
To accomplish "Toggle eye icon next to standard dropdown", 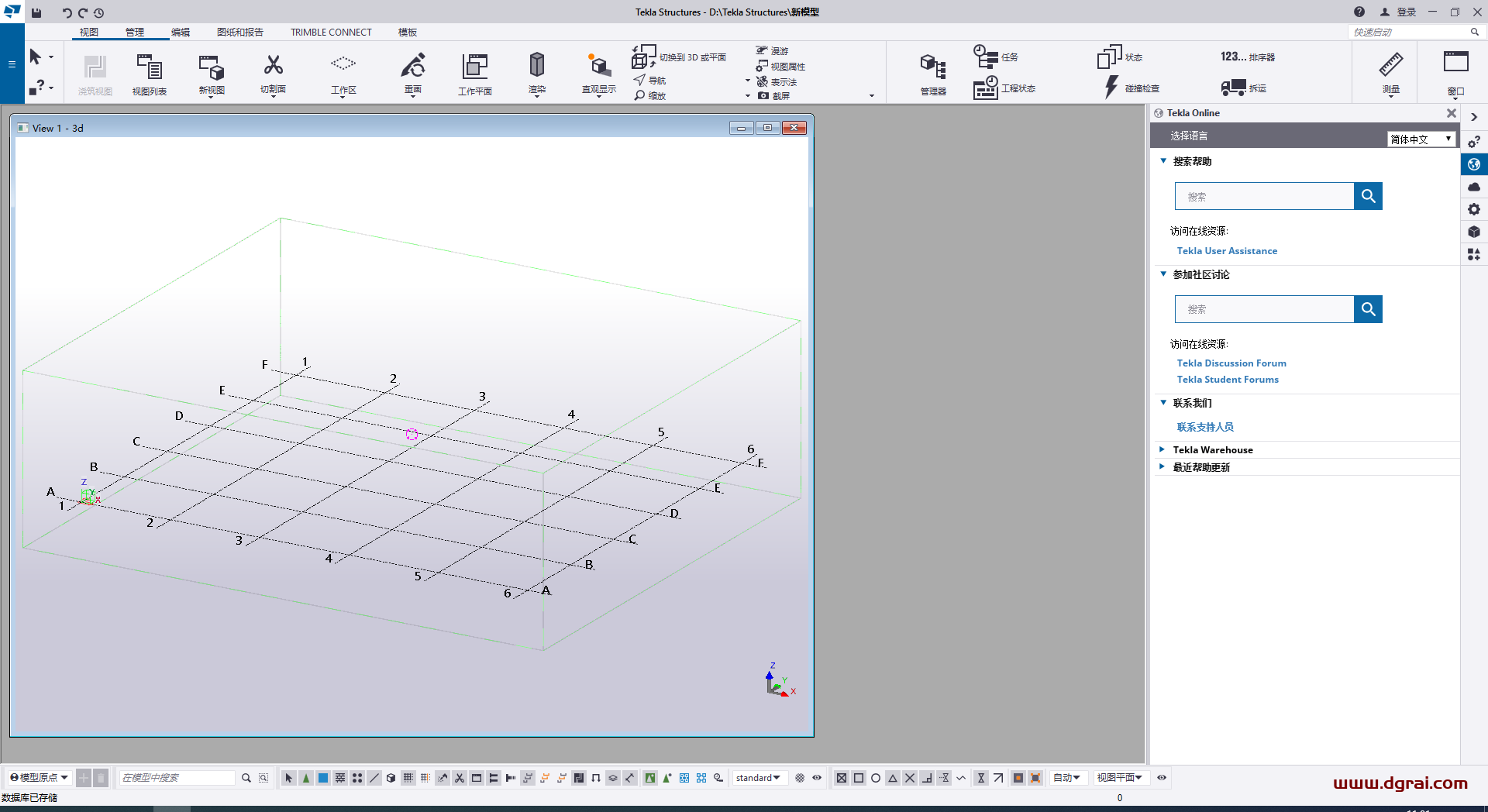I will pos(817,778).
